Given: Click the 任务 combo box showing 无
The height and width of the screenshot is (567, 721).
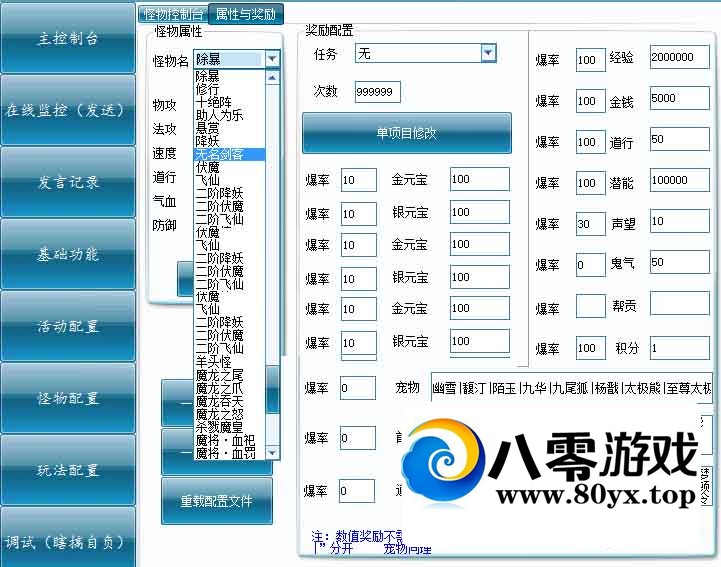Looking at the screenshot, I should [x=426, y=53].
